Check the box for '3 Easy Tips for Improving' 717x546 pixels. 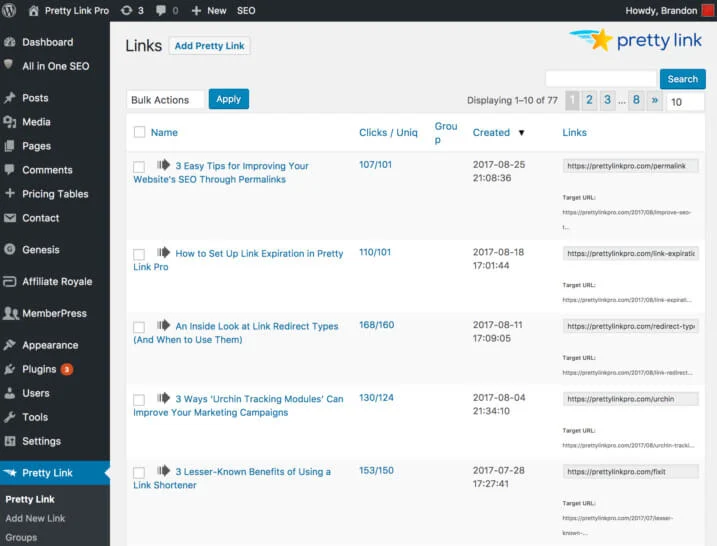tap(139, 167)
